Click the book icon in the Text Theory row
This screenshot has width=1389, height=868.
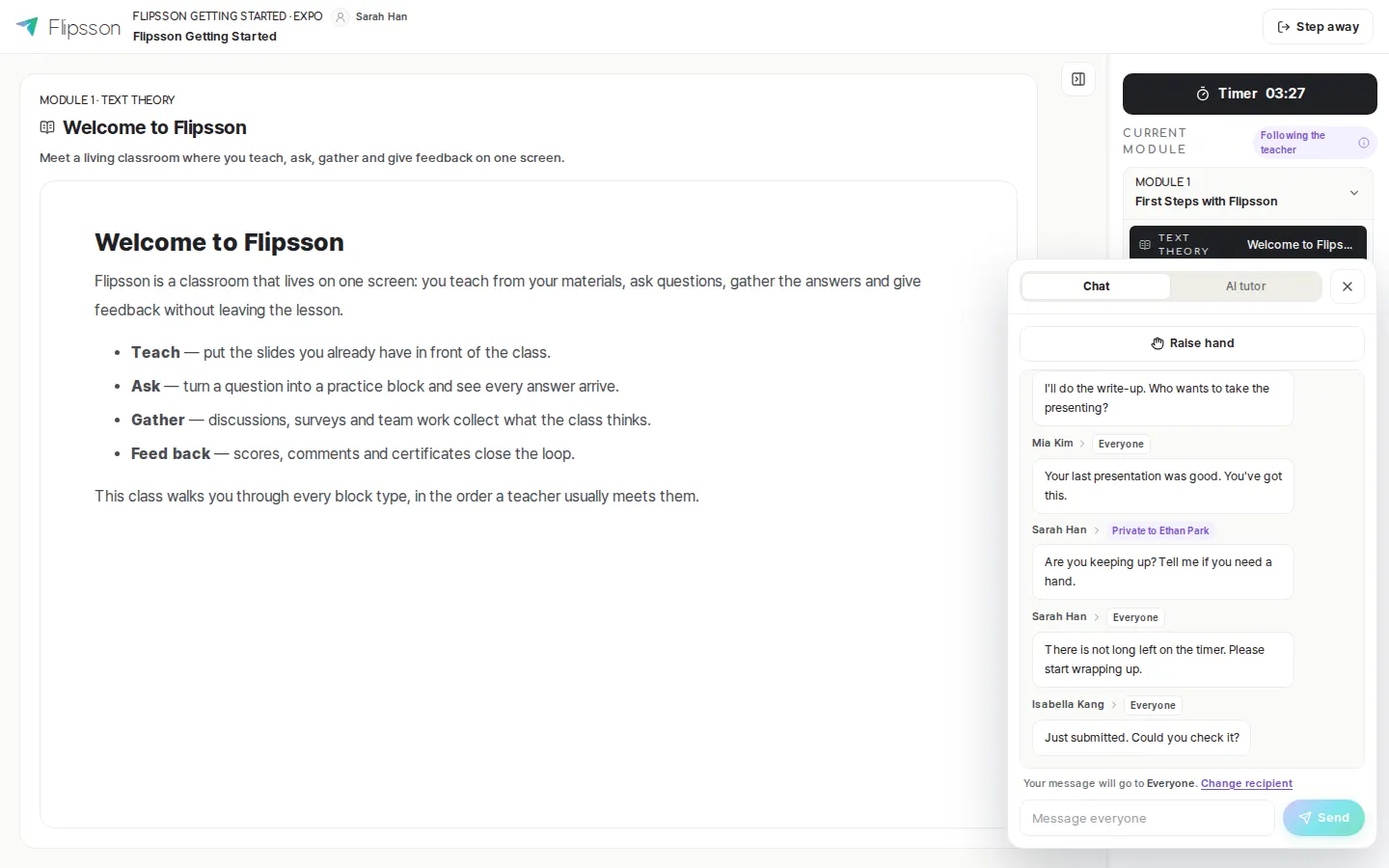[x=1145, y=245]
